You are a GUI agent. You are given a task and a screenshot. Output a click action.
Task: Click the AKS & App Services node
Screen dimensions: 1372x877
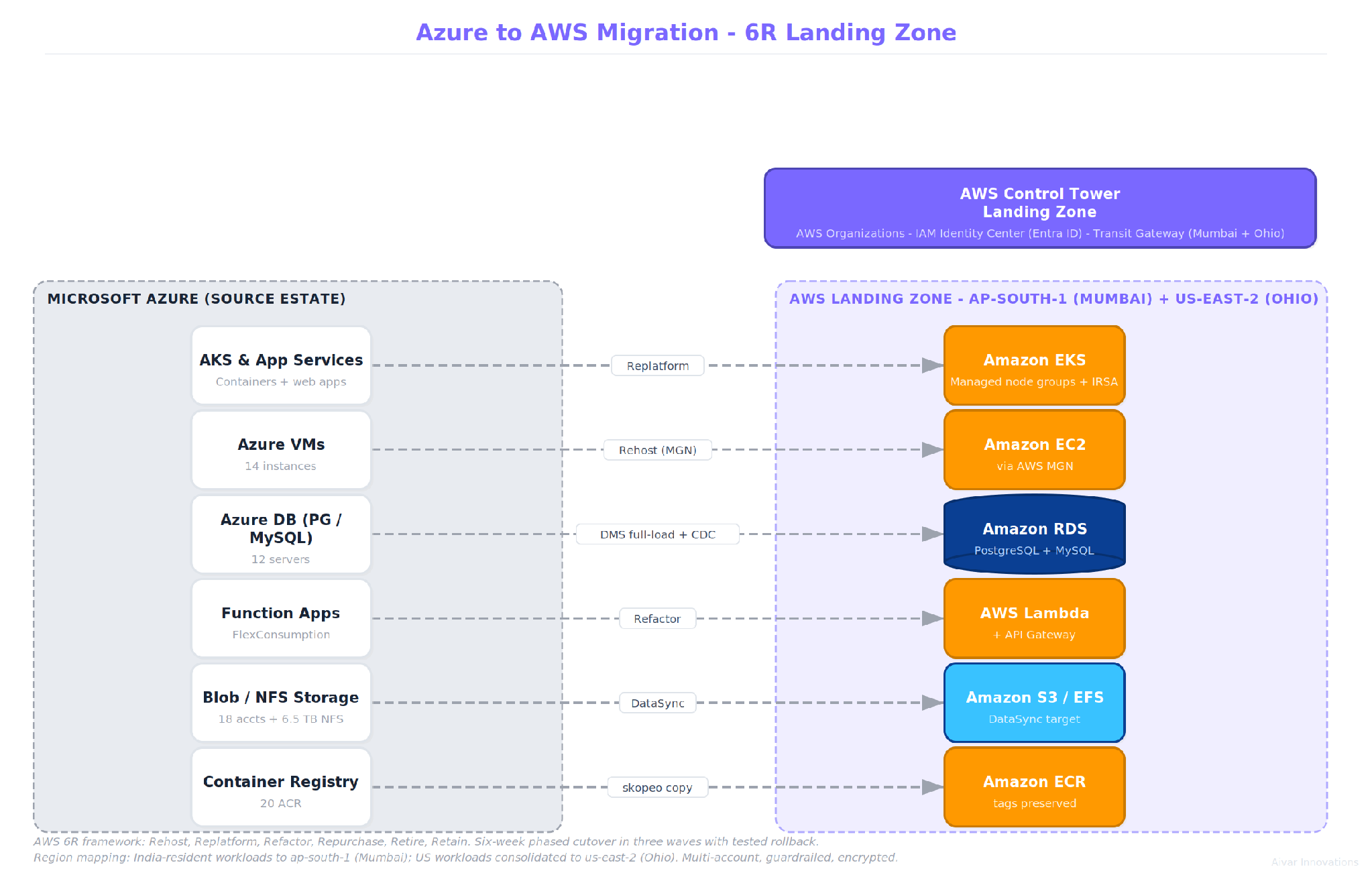[281, 365]
